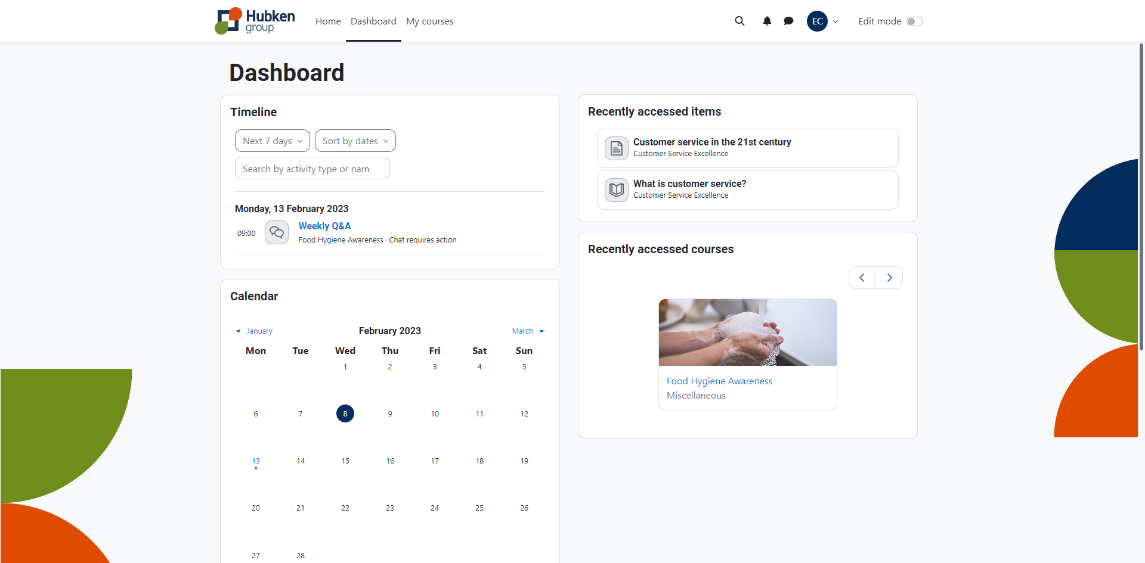
Task: Click the book icon for What is customer service
Action: 617,190
